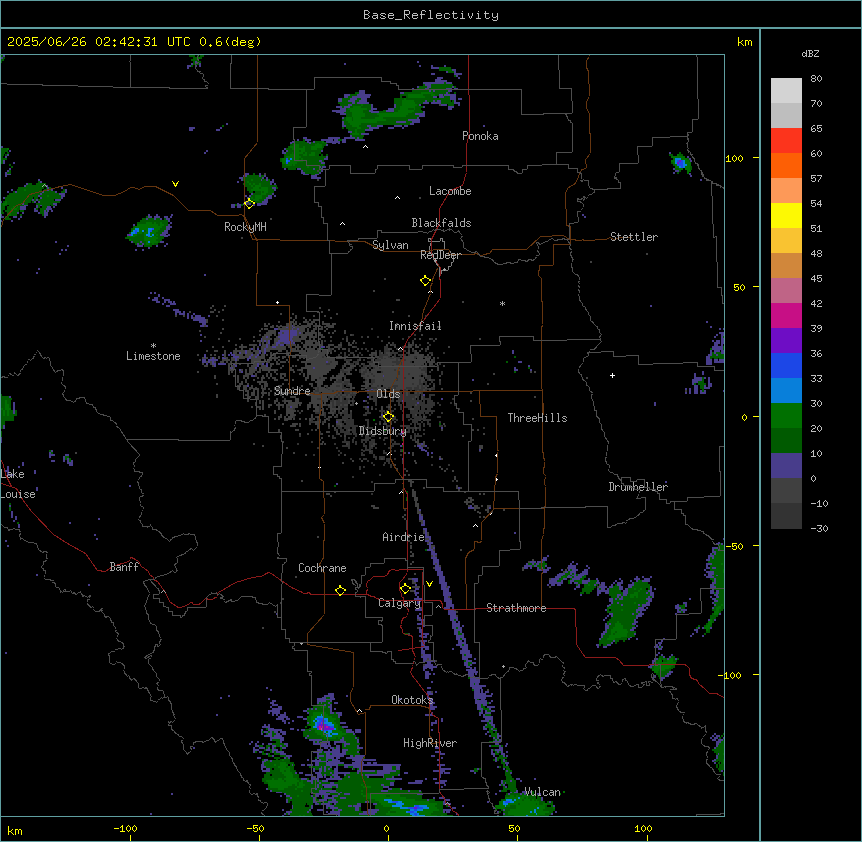Image resolution: width=862 pixels, height=842 pixels.
Task: Select the white asterisk marker east of Innisfail
Action: click(x=502, y=304)
